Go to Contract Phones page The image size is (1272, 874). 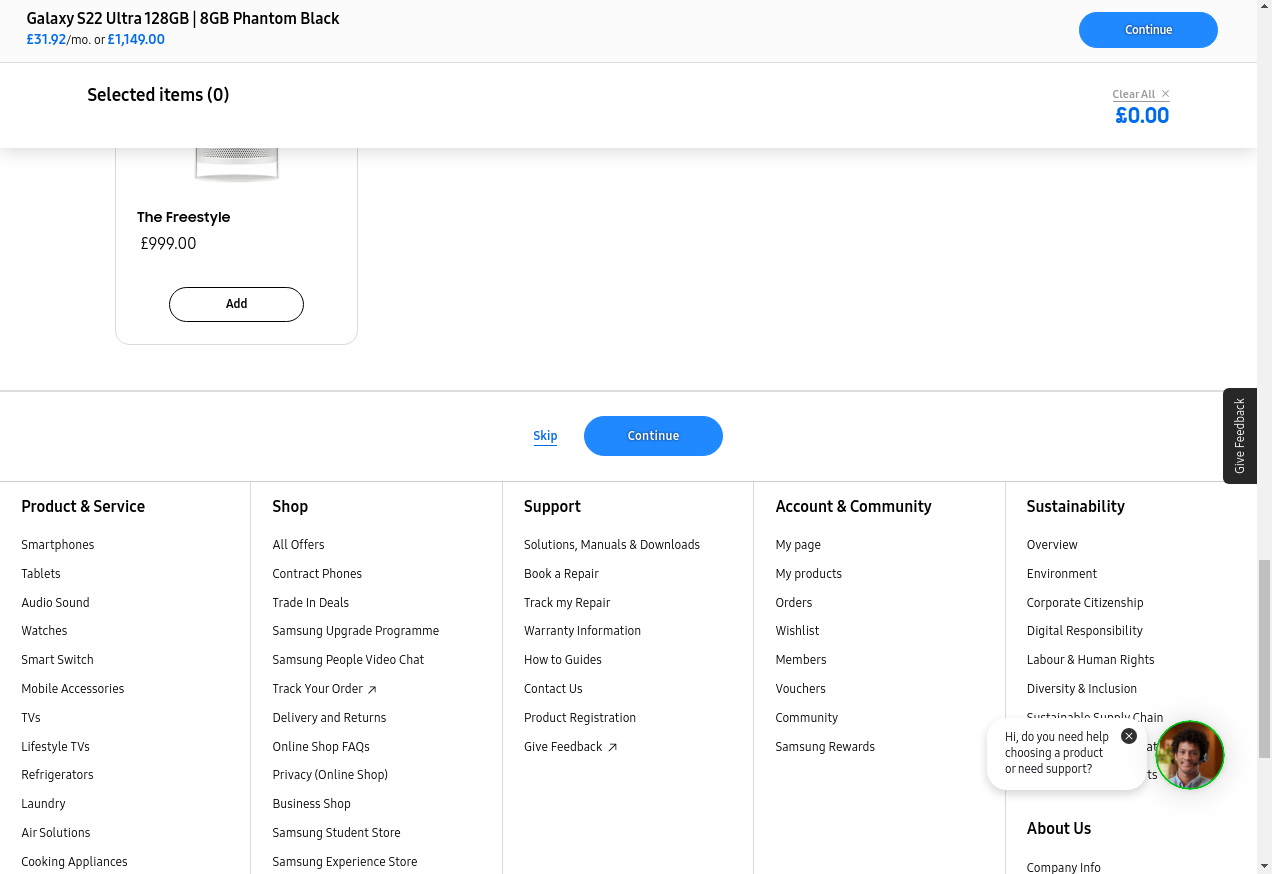tap(317, 574)
